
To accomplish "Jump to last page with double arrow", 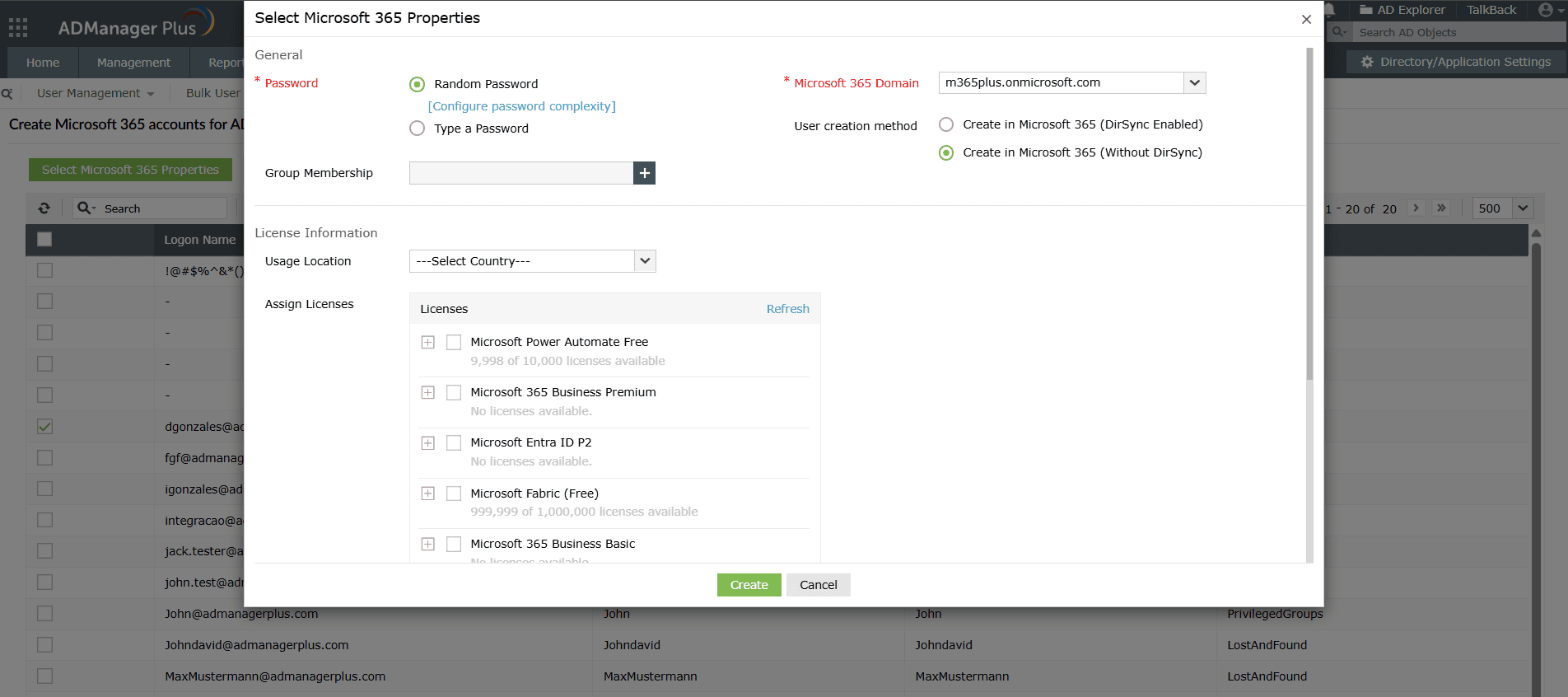I will (1441, 208).
